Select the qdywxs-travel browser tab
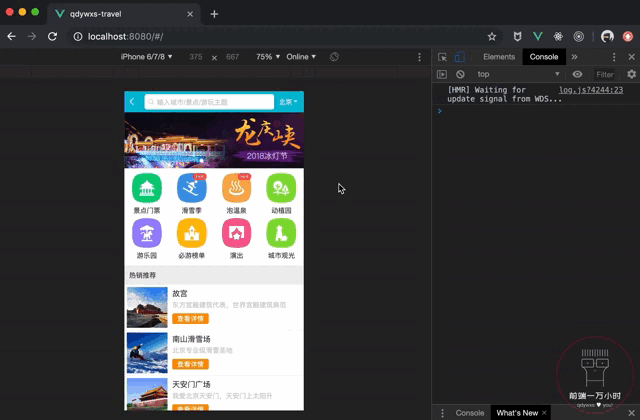This screenshot has height=420, width=640. click(124, 14)
